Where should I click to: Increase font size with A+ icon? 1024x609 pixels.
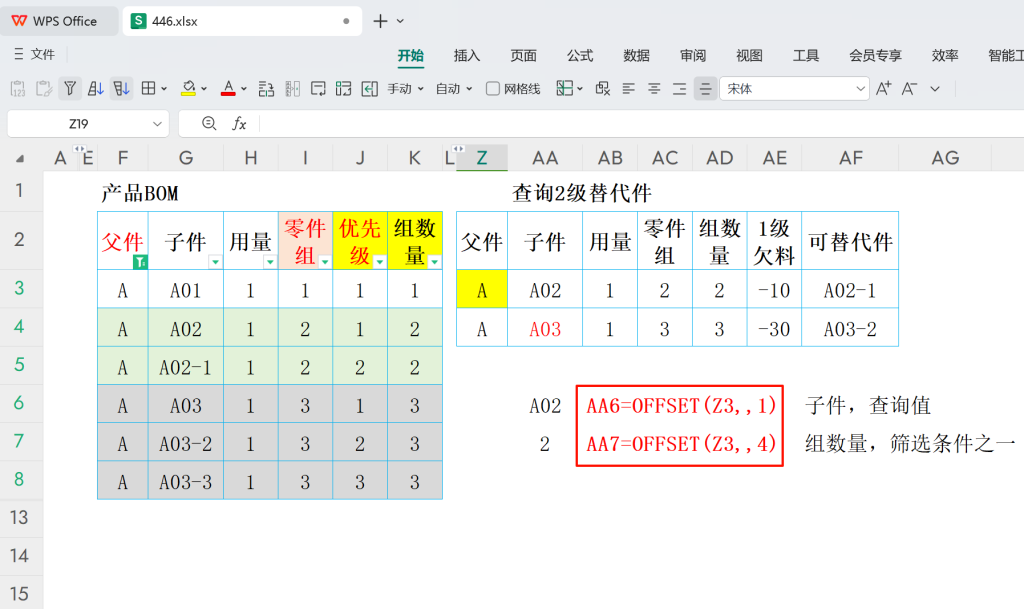(x=884, y=89)
